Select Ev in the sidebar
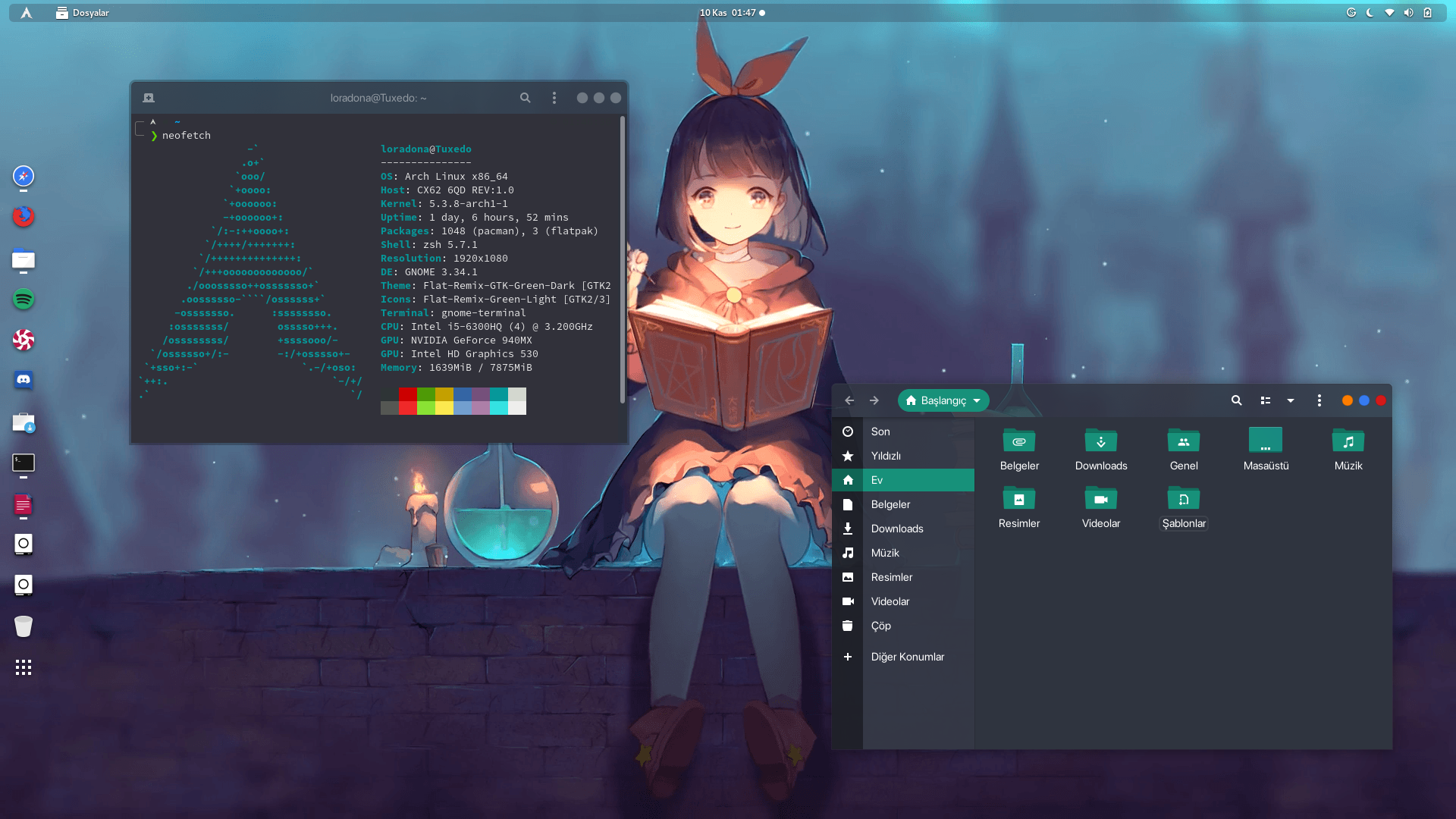 coord(903,480)
